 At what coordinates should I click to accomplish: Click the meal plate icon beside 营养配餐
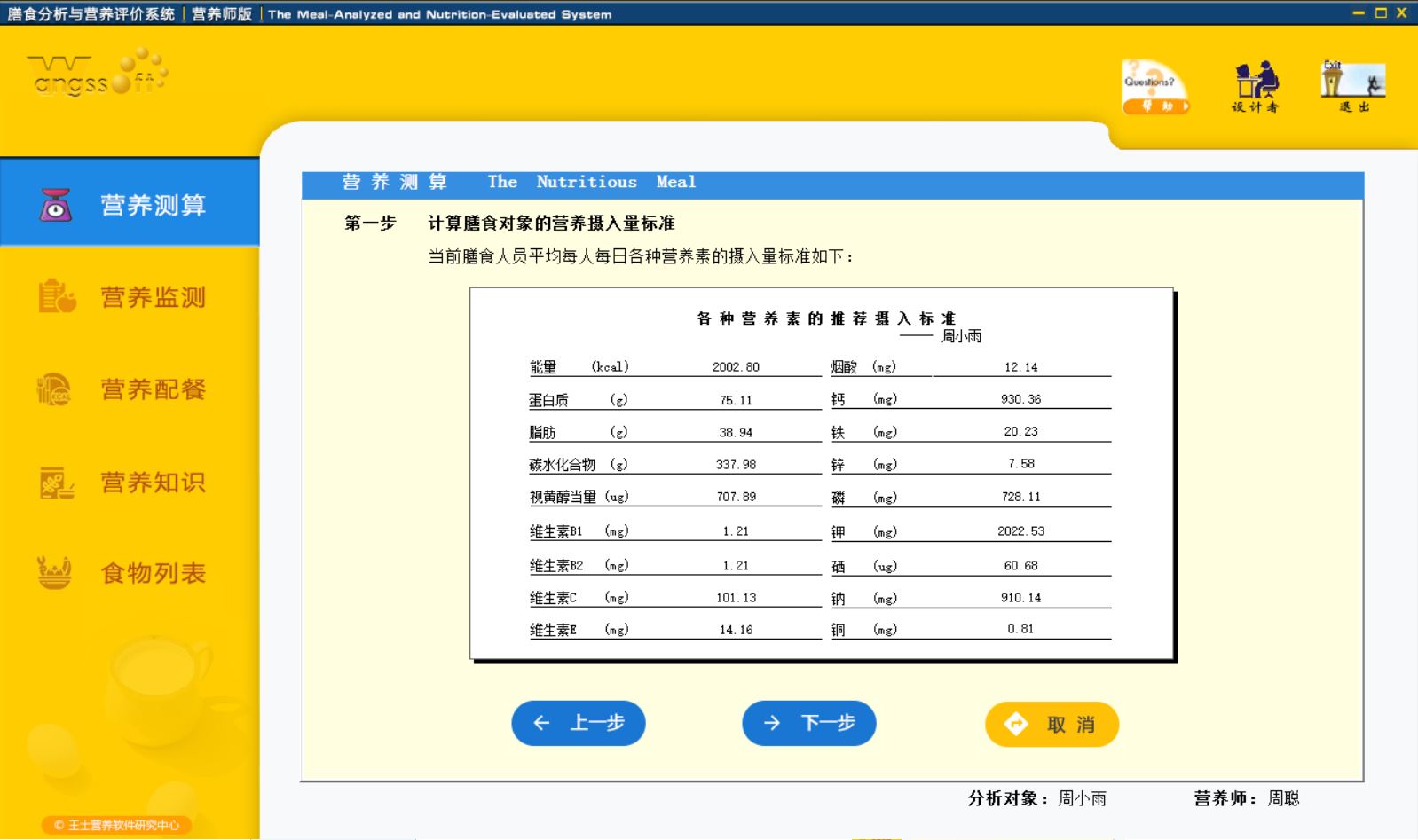tap(54, 389)
